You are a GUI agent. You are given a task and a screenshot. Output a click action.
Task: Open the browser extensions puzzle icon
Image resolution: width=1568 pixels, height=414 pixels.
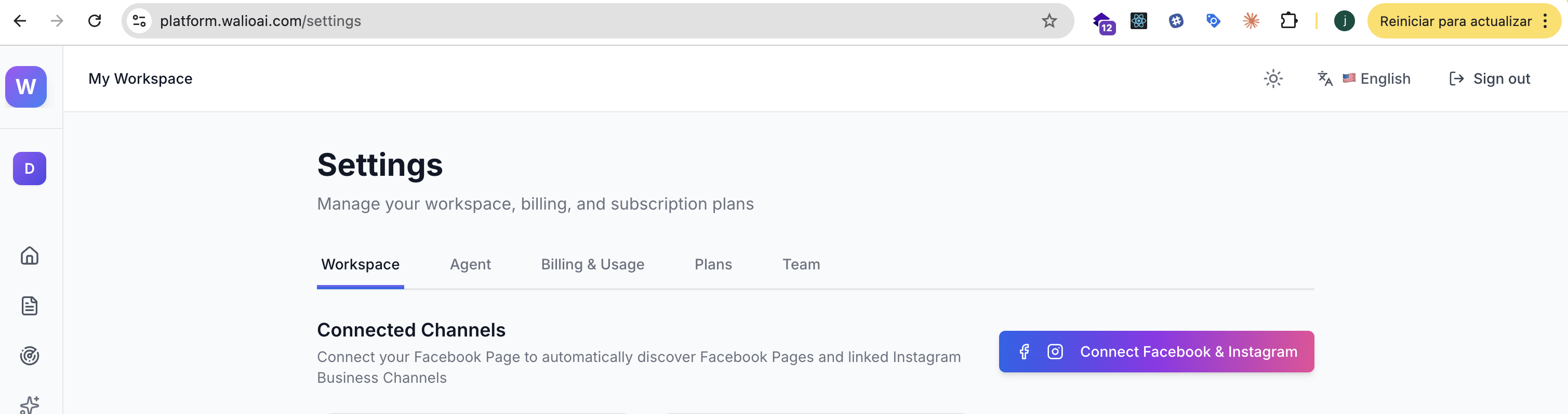coord(1289,20)
